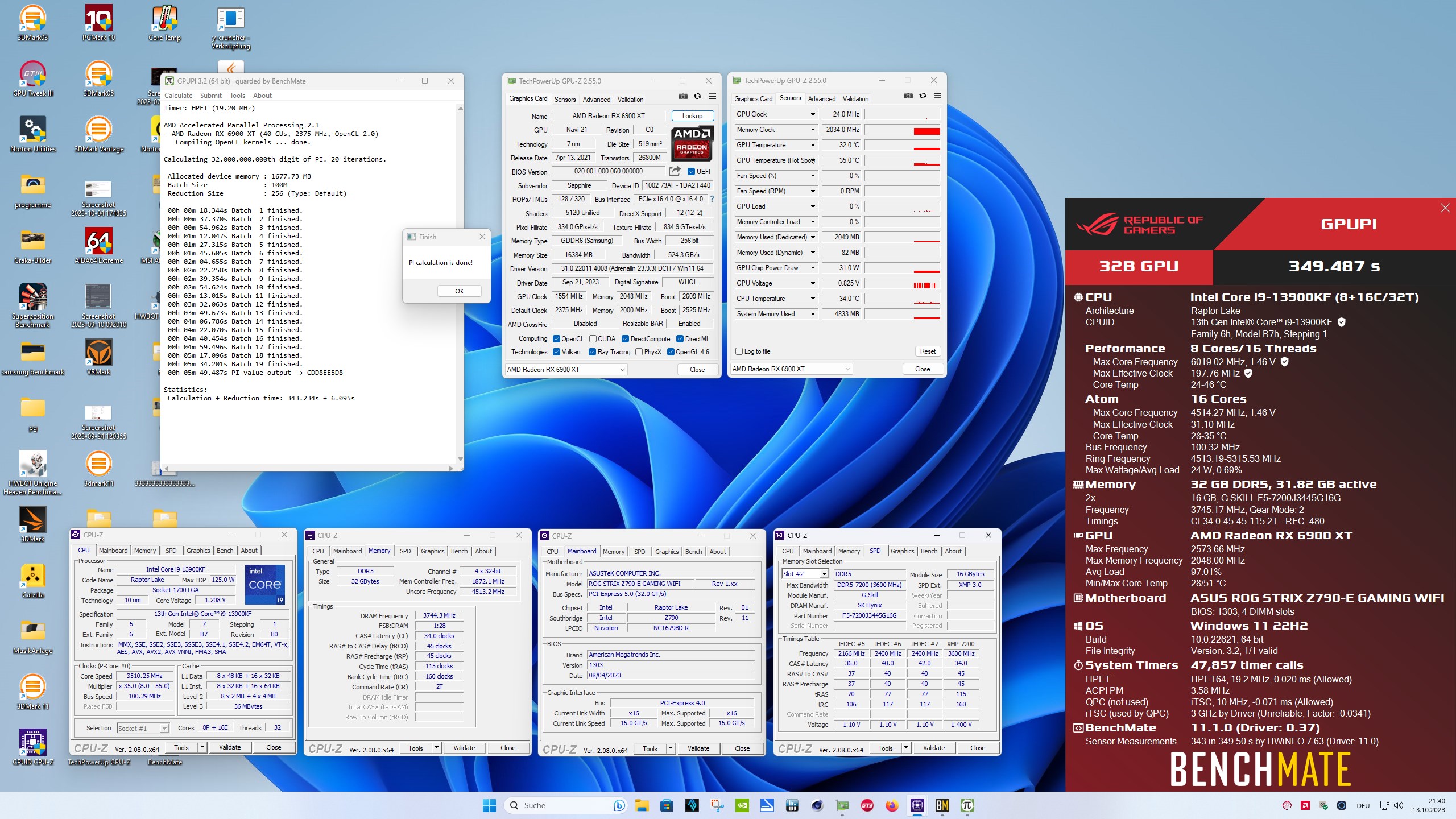The image size is (1456, 819).
Task: Toggle the DirectCompute checkbox in GPU-Z
Action: tap(625, 339)
